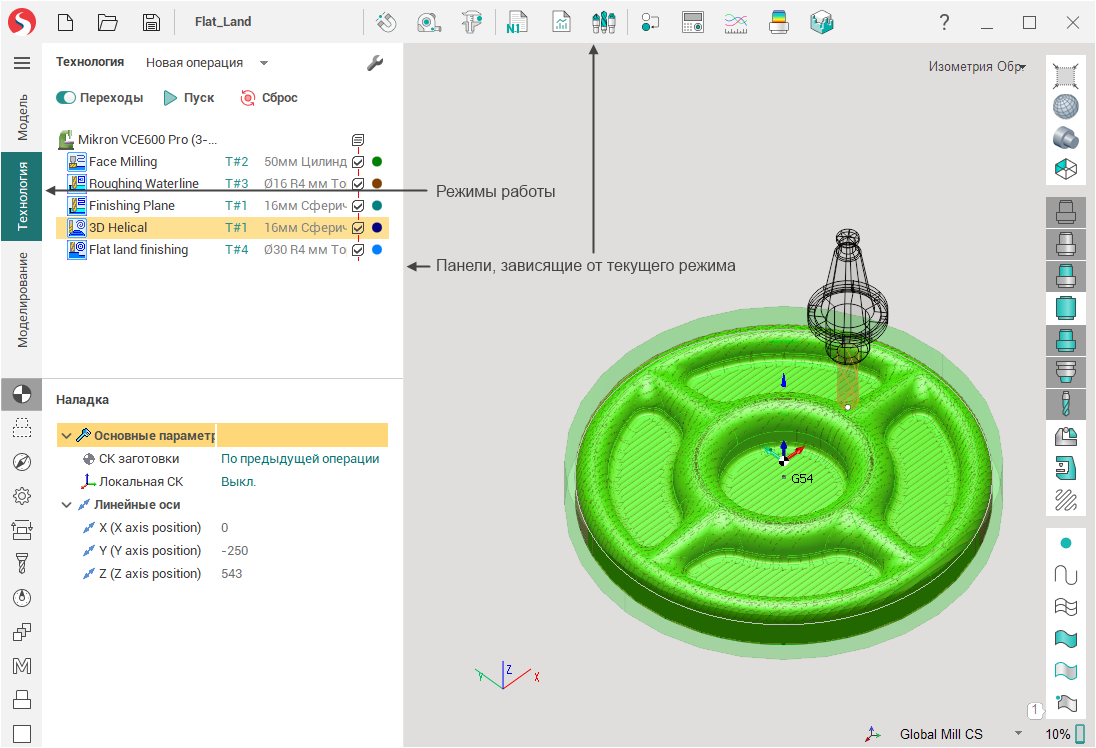Click the M-shaped icon in left sidebar
1096x748 pixels.
(21, 666)
